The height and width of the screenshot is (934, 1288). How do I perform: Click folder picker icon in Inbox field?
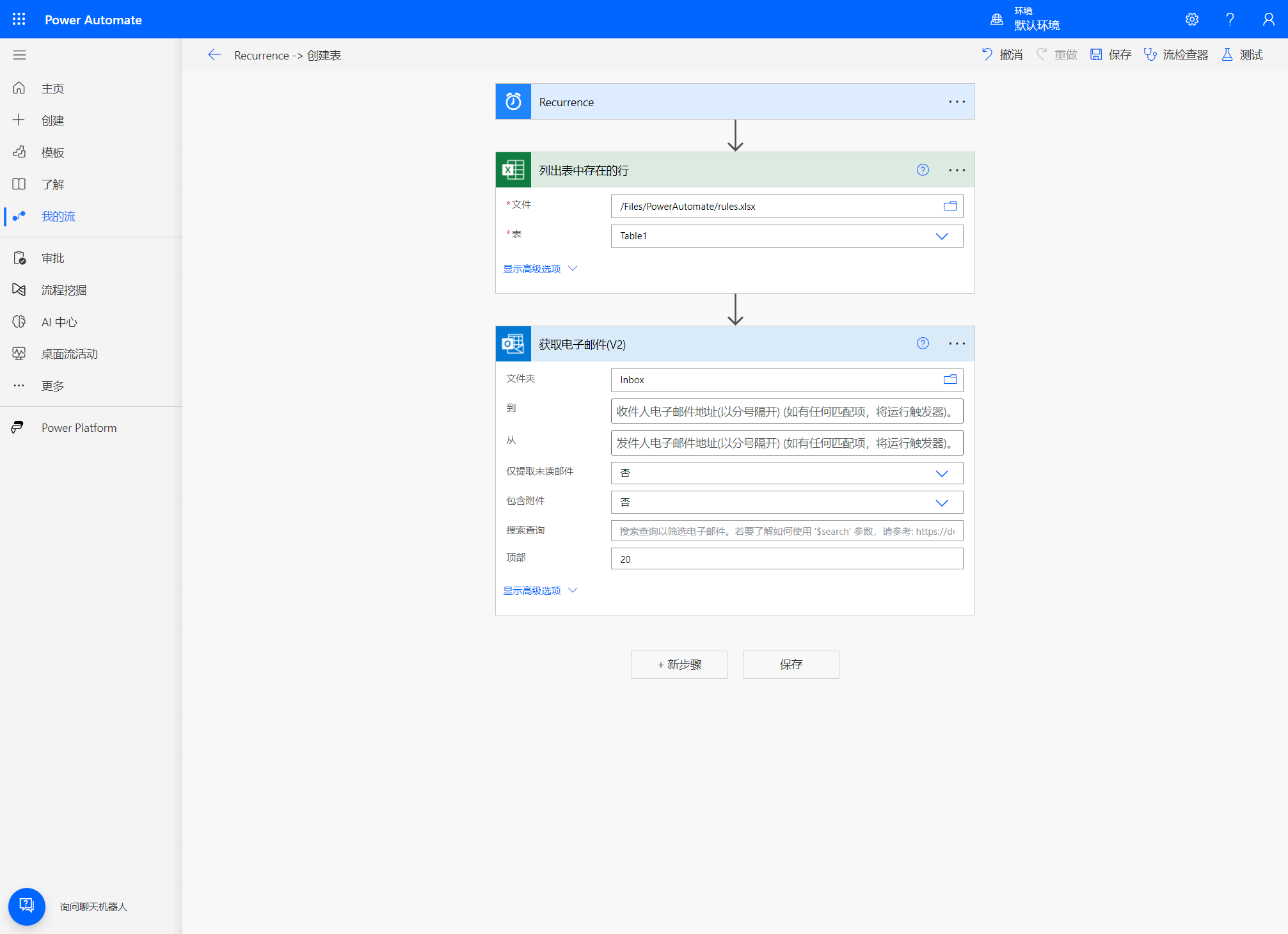pyautogui.click(x=950, y=379)
